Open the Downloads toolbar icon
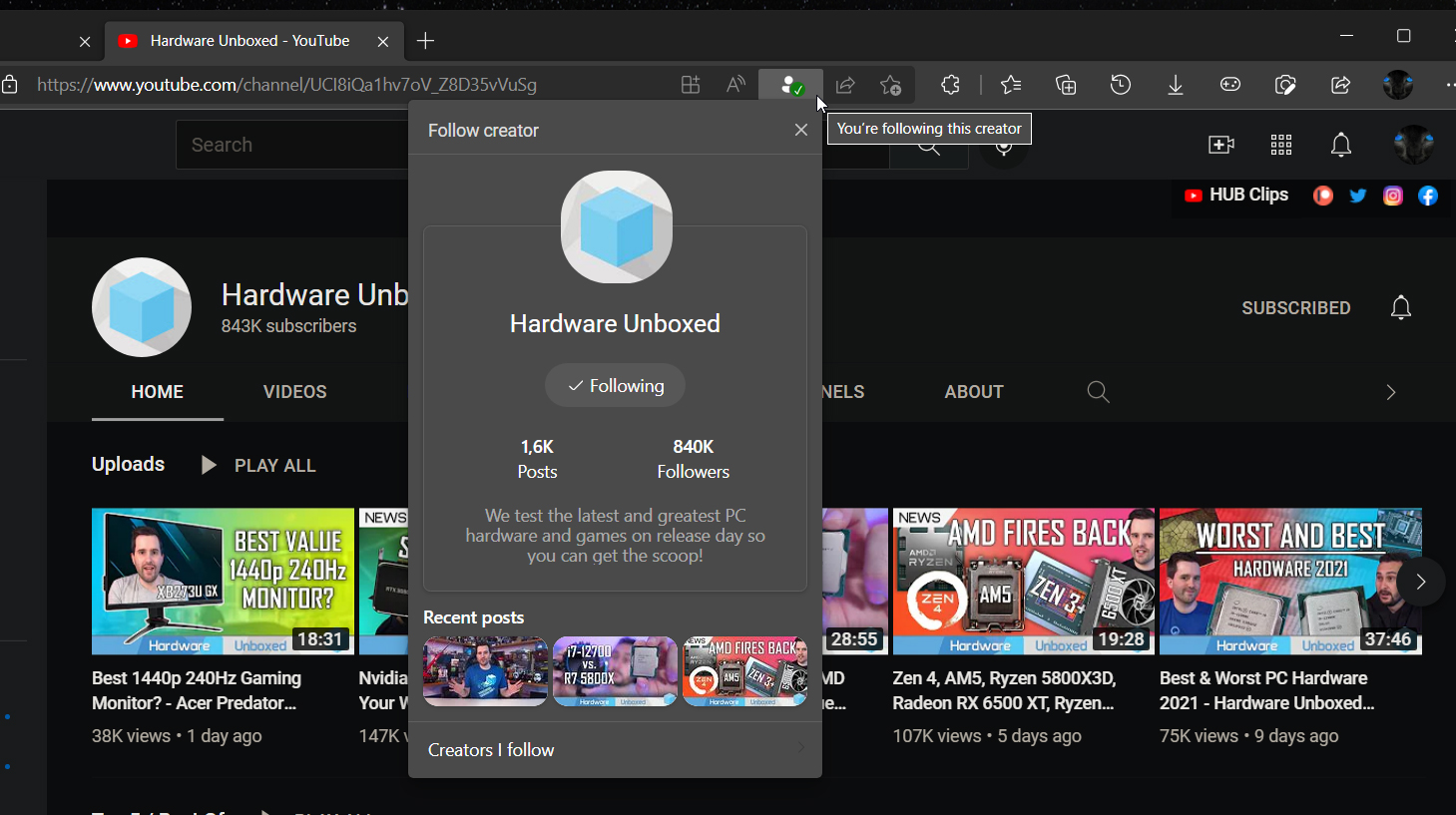 pos(1176,85)
